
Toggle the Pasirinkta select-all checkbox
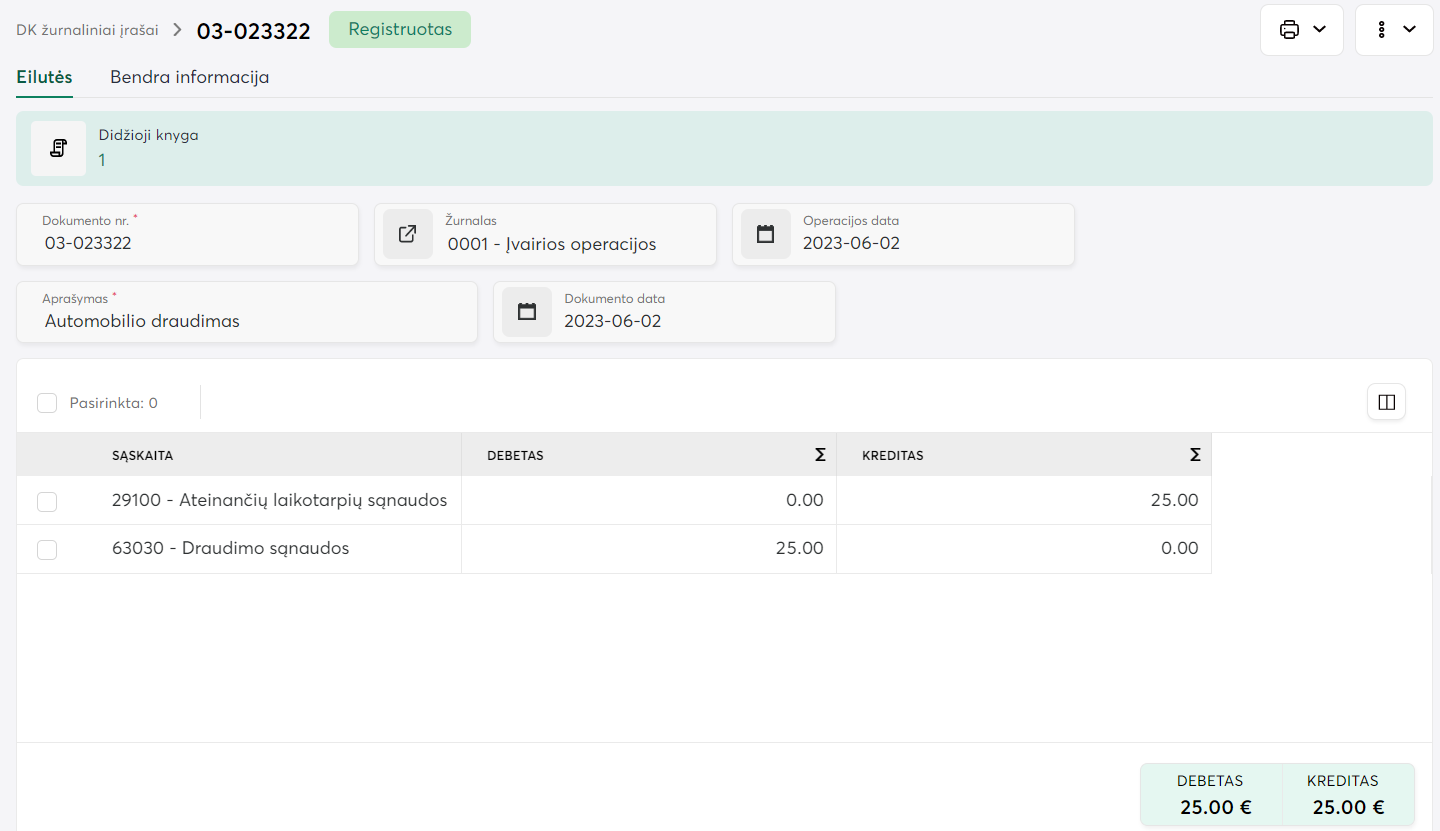(x=47, y=403)
